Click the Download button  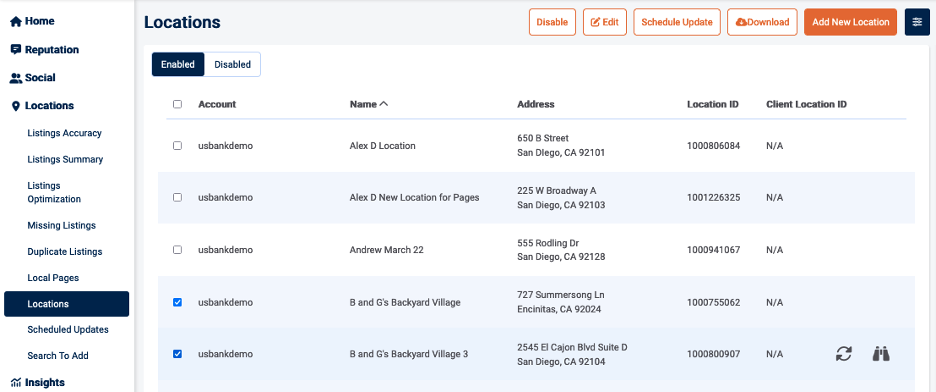coord(762,22)
